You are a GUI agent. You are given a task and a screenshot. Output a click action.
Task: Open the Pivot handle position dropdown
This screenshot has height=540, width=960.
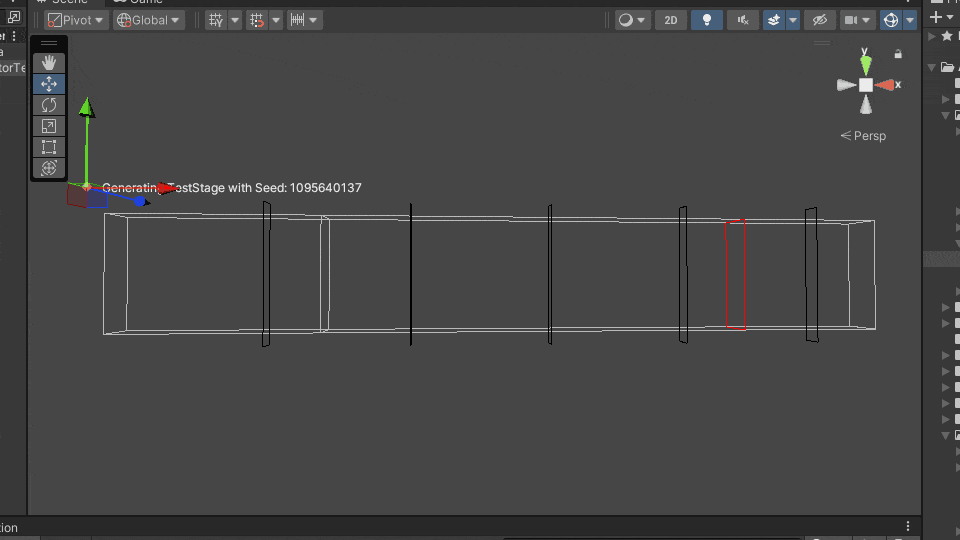pyautogui.click(x=76, y=20)
